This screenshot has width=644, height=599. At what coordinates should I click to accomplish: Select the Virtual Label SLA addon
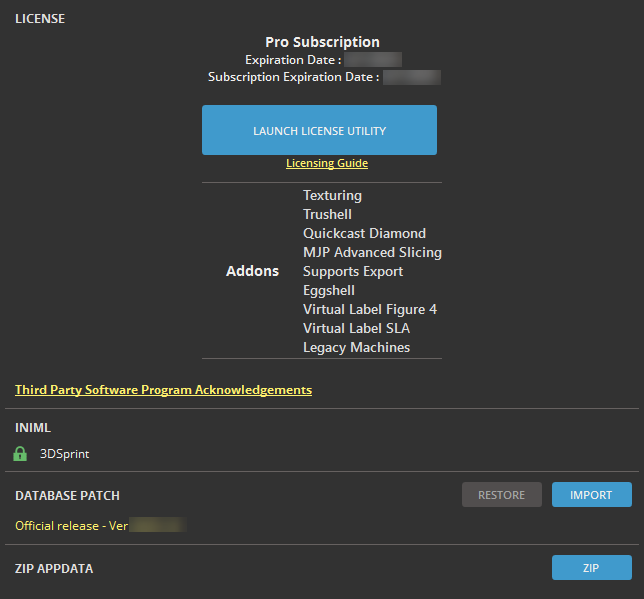pos(356,328)
